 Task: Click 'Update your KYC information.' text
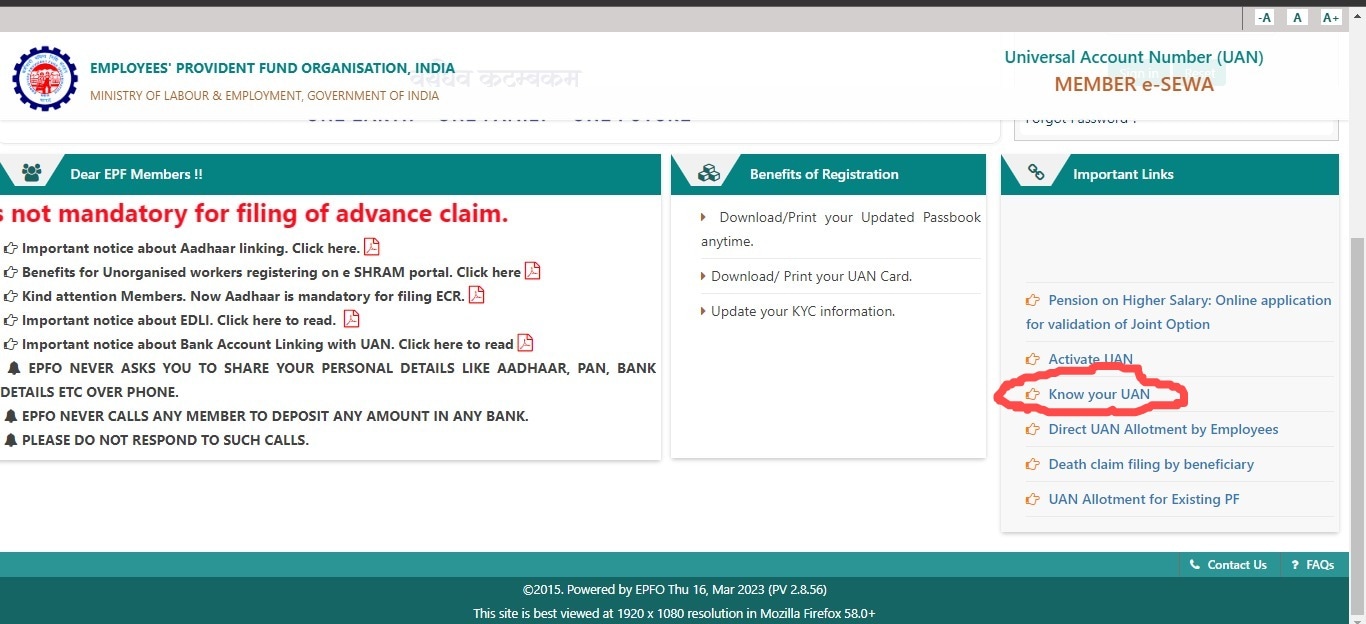tap(803, 311)
